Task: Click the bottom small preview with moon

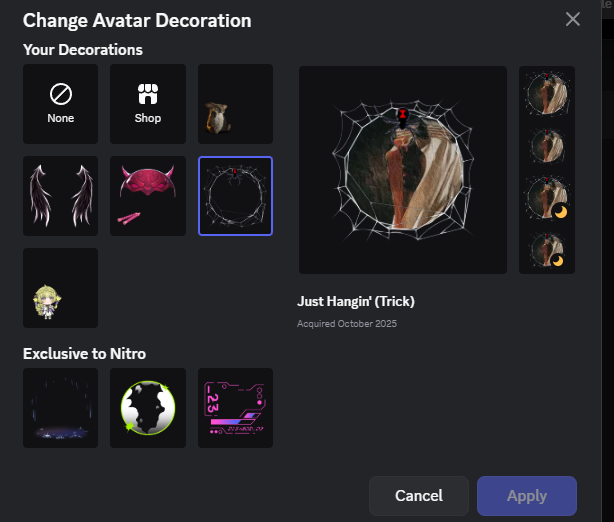Action: click(x=547, y=248)
